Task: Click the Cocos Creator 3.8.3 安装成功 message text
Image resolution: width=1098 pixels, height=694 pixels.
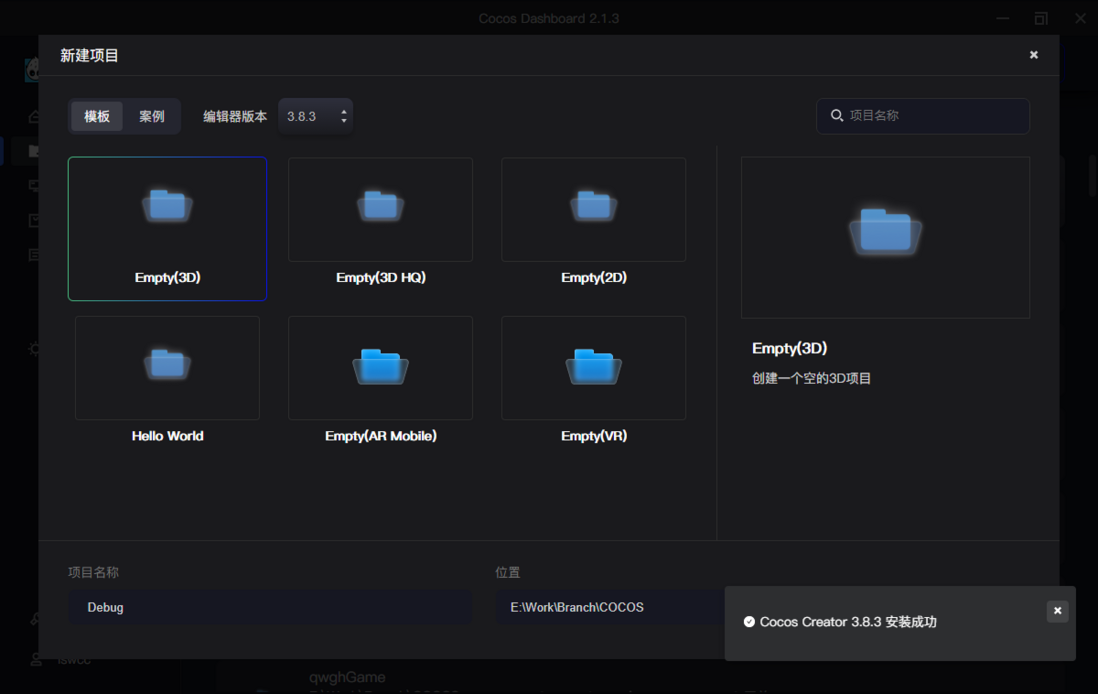Action: click(x=848, y=622)
